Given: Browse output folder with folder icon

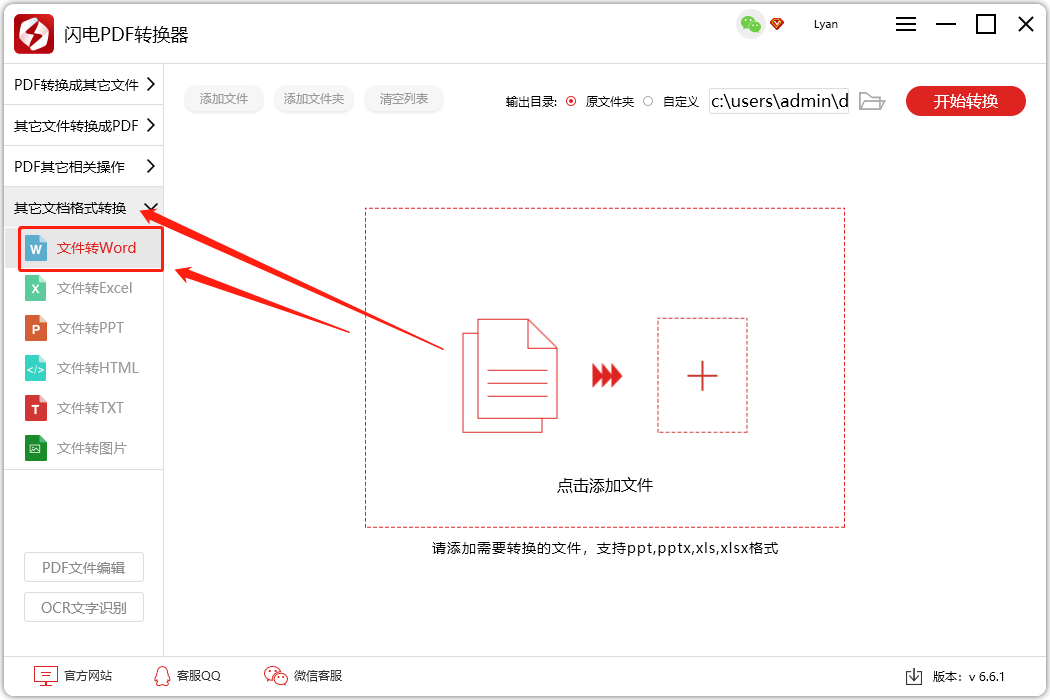Looking at the screenshot, I should point(872,101).
